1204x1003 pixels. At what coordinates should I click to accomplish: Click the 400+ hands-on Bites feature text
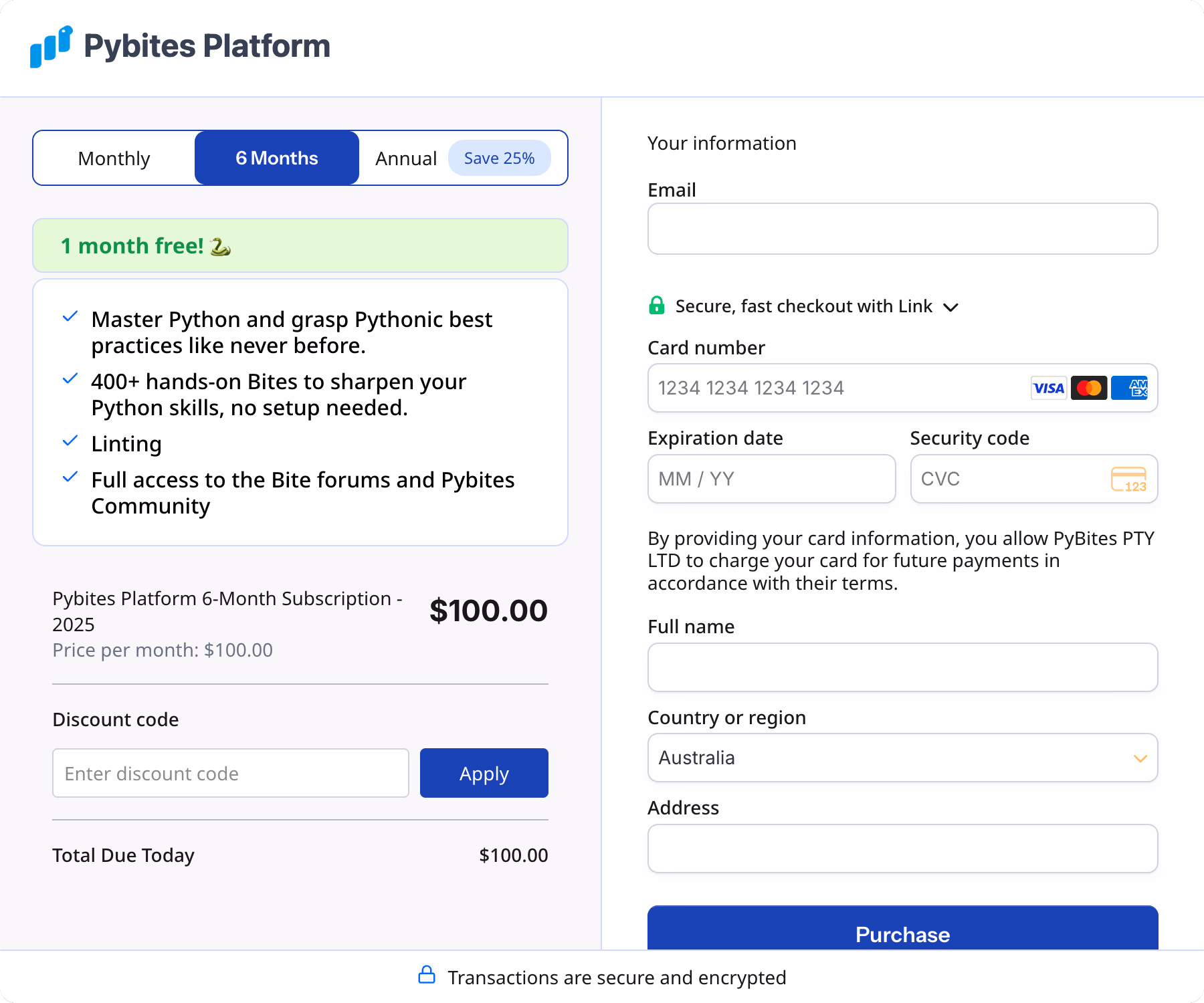(x=279, y=395)
